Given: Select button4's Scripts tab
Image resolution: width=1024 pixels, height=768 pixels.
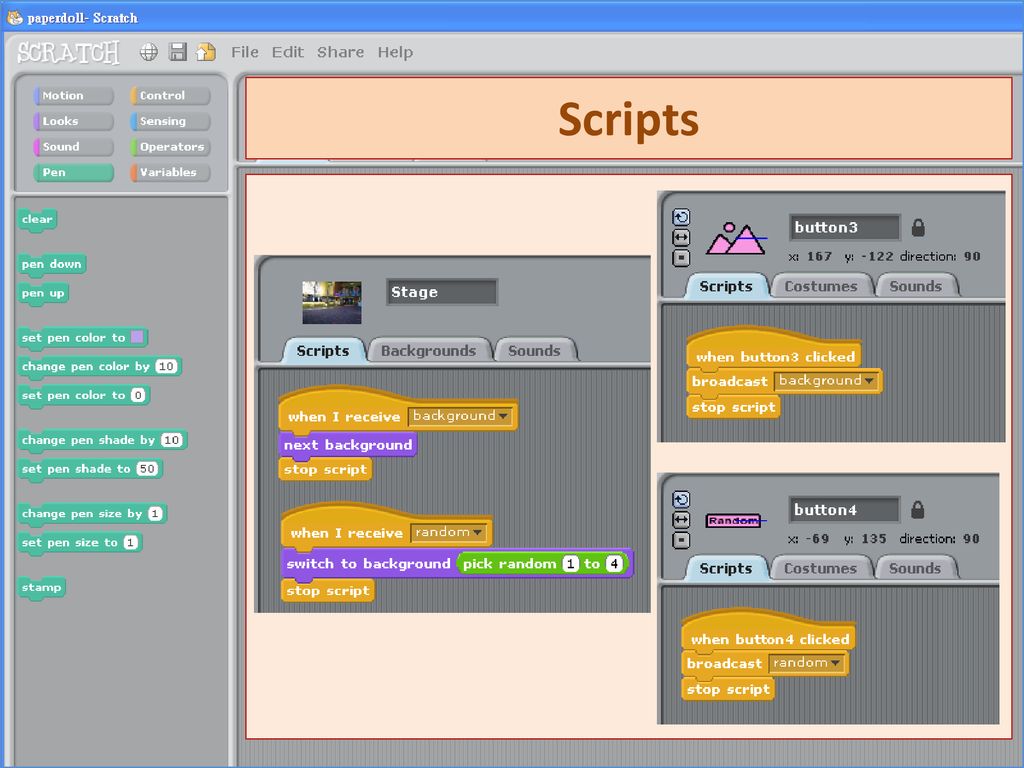Looking at the screenshot, I should [x=726, y=568].
